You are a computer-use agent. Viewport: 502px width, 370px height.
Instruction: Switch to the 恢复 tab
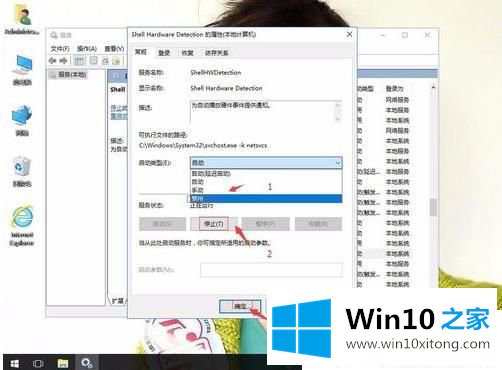[x=187, y=53]
